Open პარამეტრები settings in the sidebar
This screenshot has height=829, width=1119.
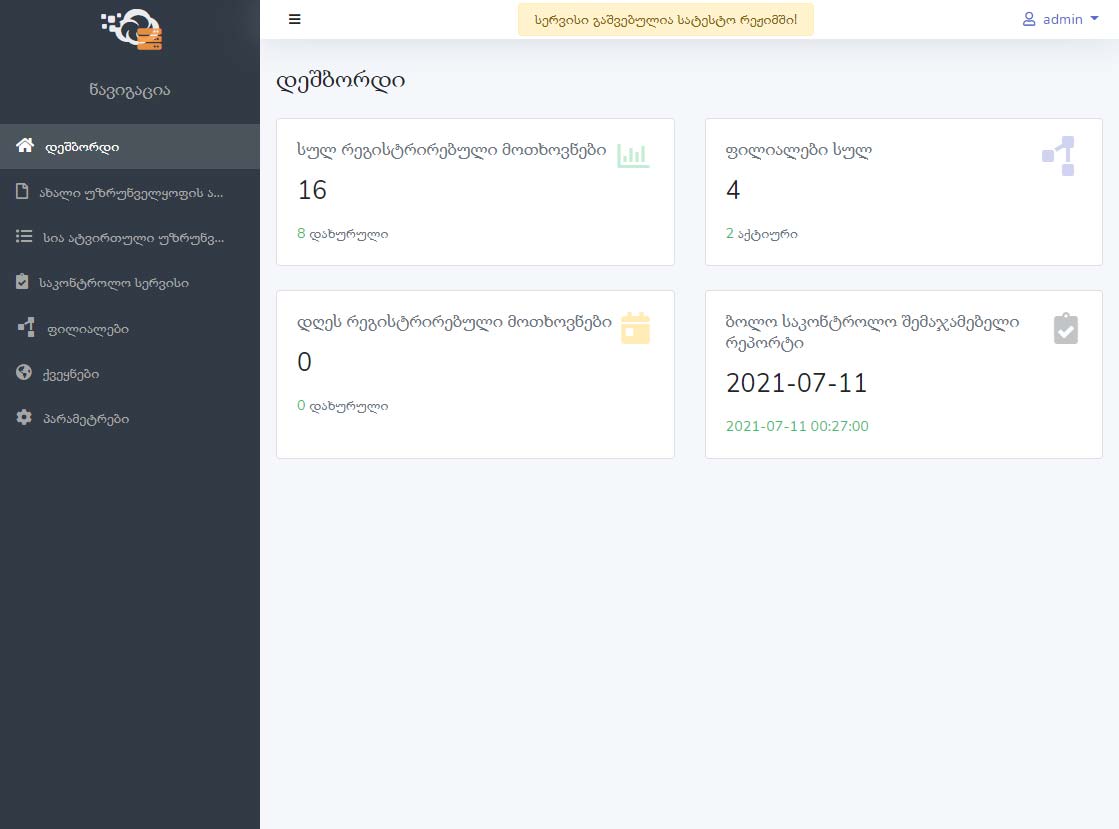pyautogui.click(x=85, y=419)
